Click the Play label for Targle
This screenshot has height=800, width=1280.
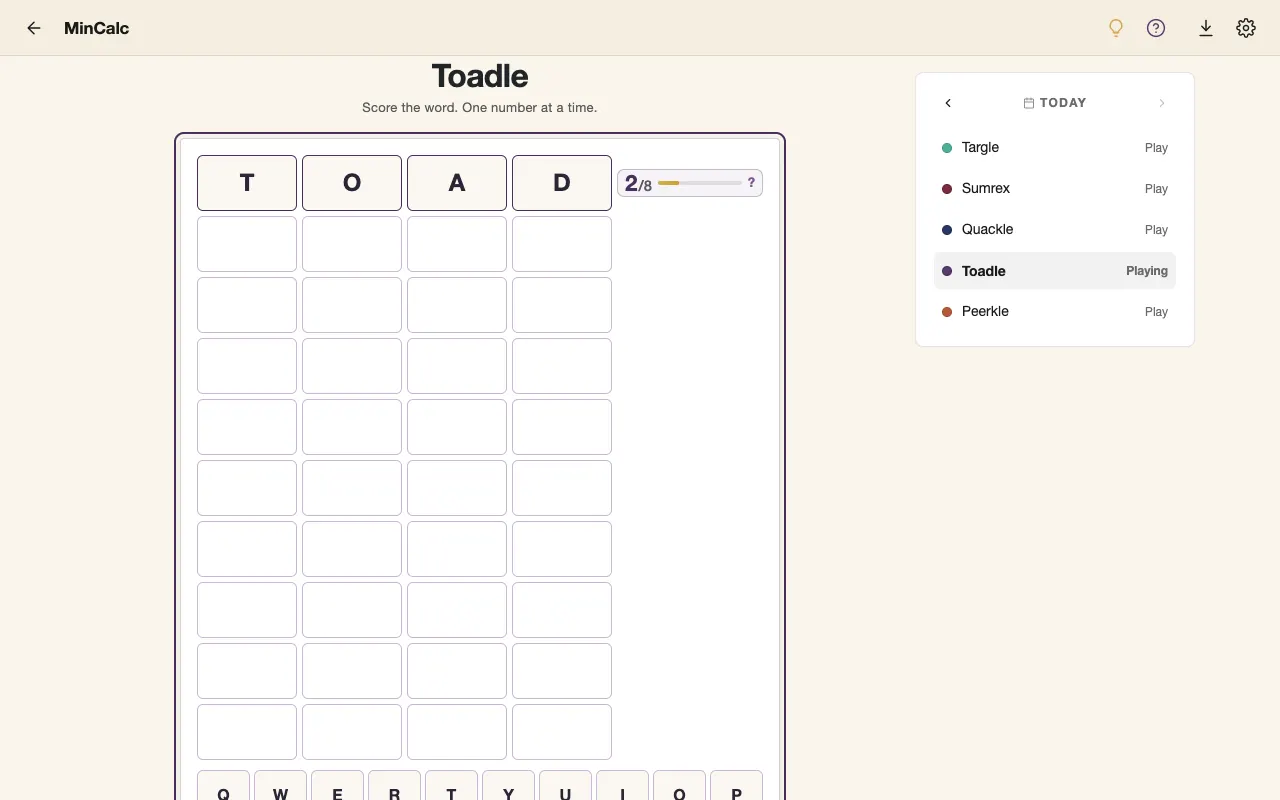coord(1156,148)
